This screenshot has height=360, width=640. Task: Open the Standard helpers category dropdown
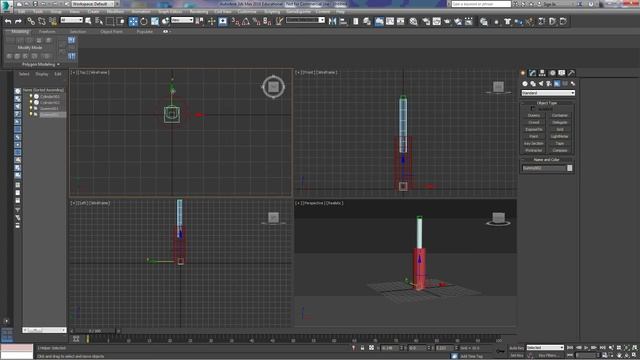(x=548, y=93)
